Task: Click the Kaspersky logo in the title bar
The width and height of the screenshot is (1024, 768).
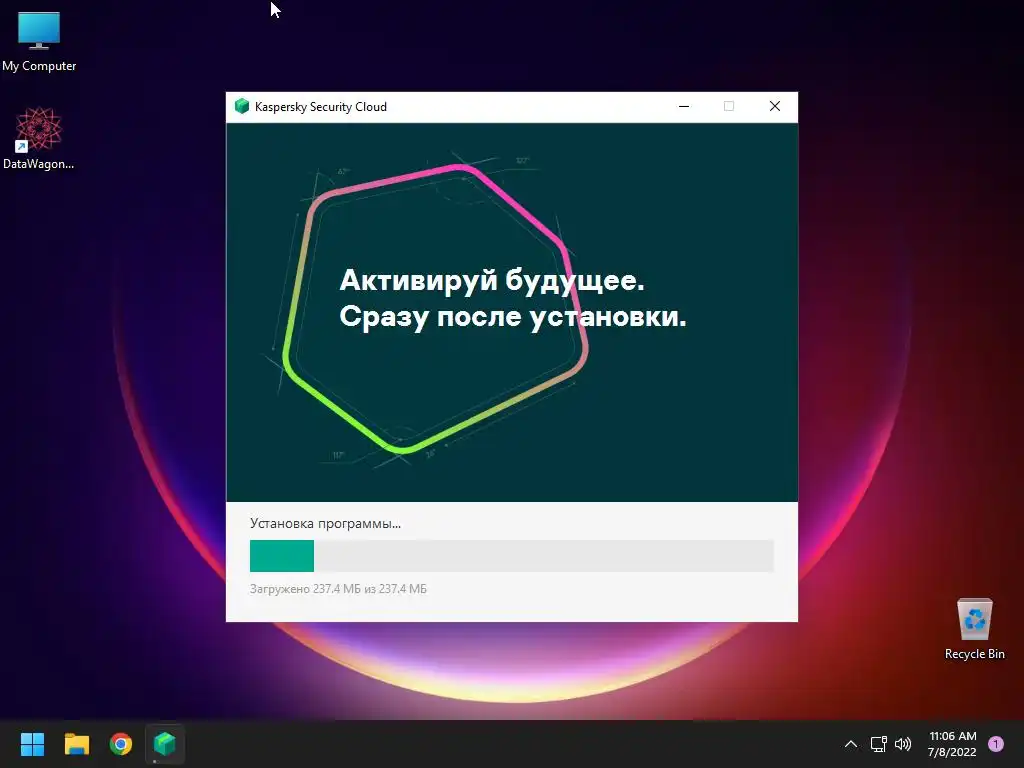Action: point(242,106)
